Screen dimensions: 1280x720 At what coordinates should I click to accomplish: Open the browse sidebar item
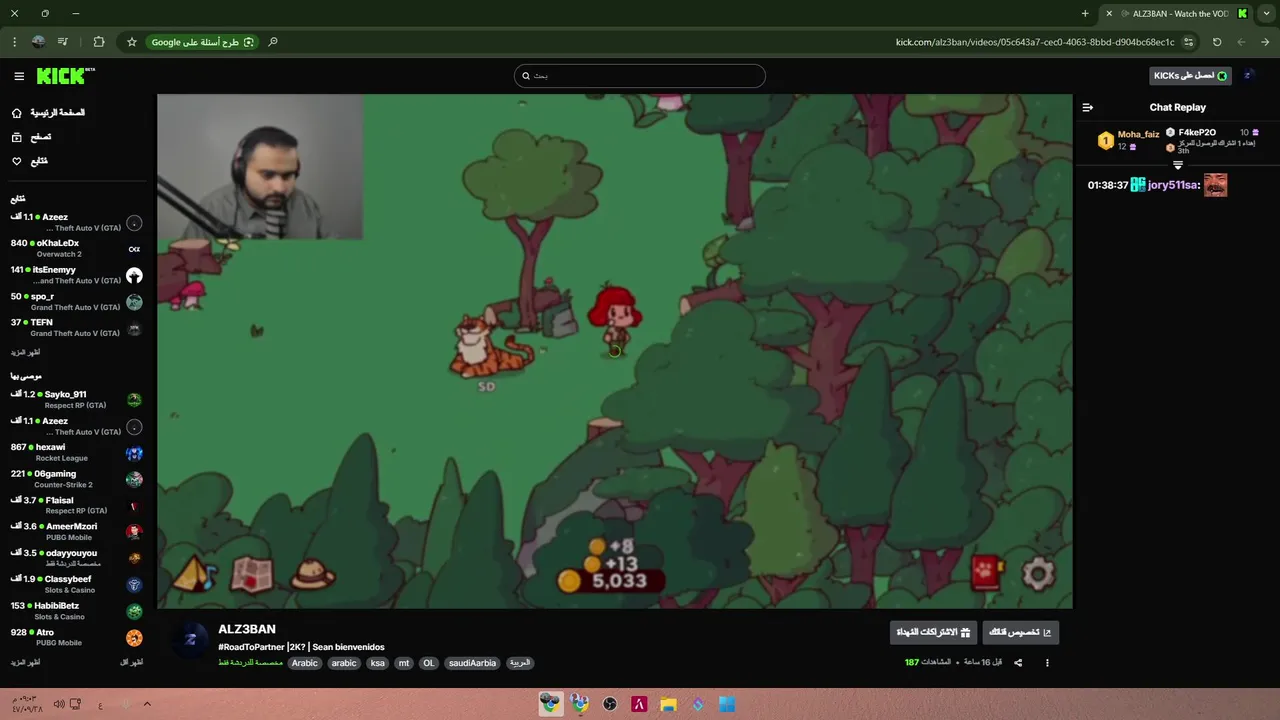(x=31, y=137)
